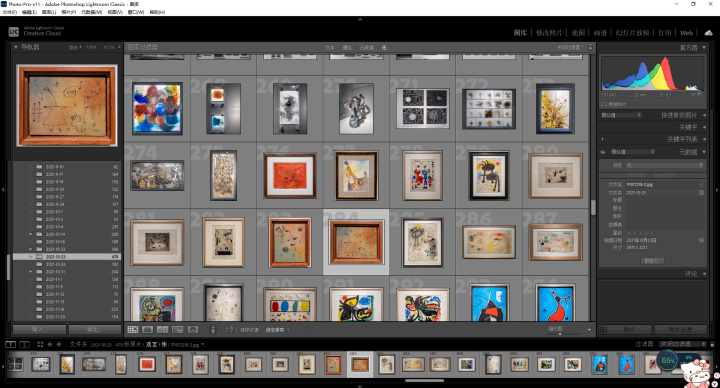Select colorful circles painting thumbnail in grid
This screenshot has width=720, height=388.
click(157, 108)
